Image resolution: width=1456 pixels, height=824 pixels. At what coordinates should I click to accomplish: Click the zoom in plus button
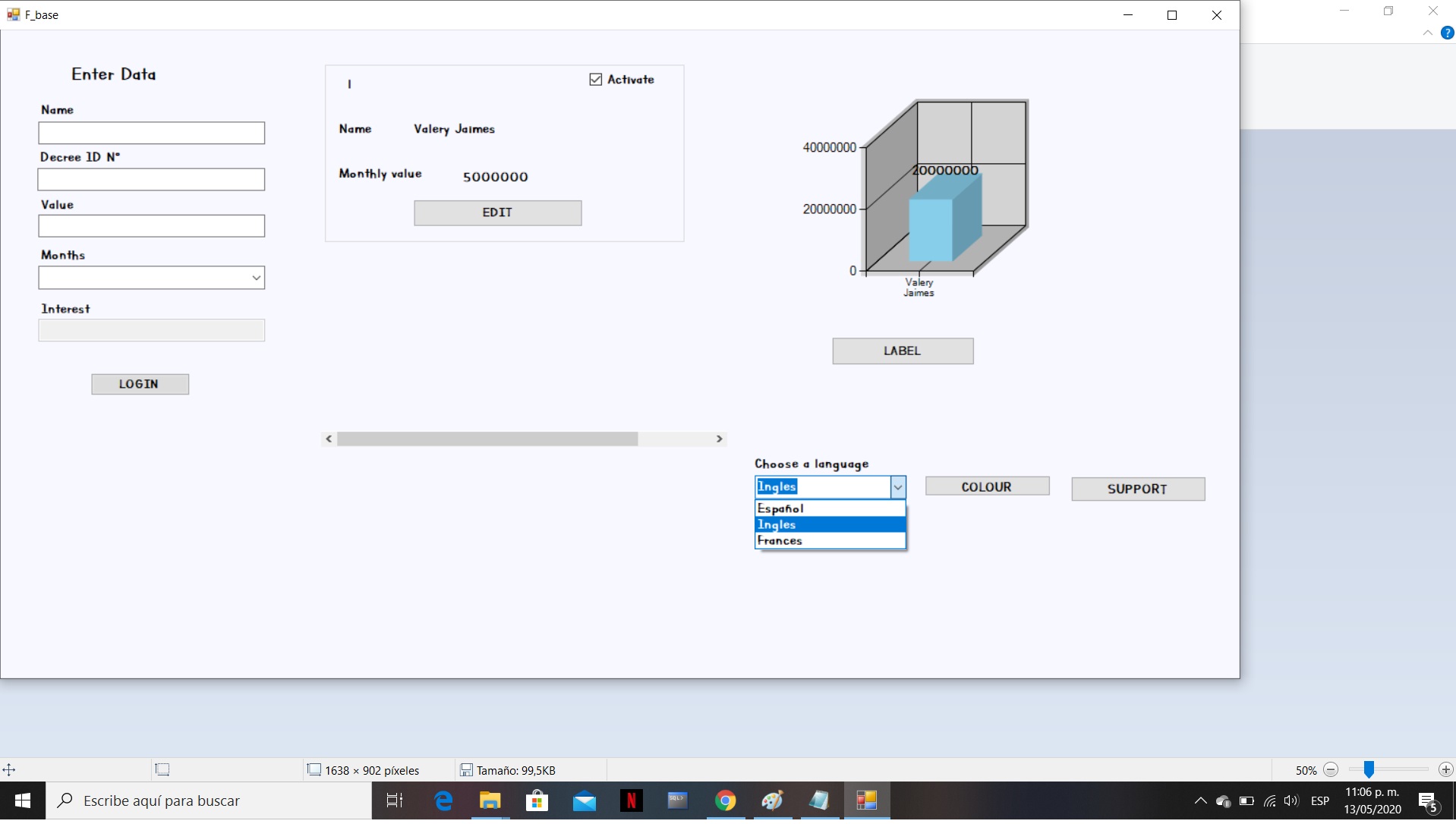pos(1446,770)
